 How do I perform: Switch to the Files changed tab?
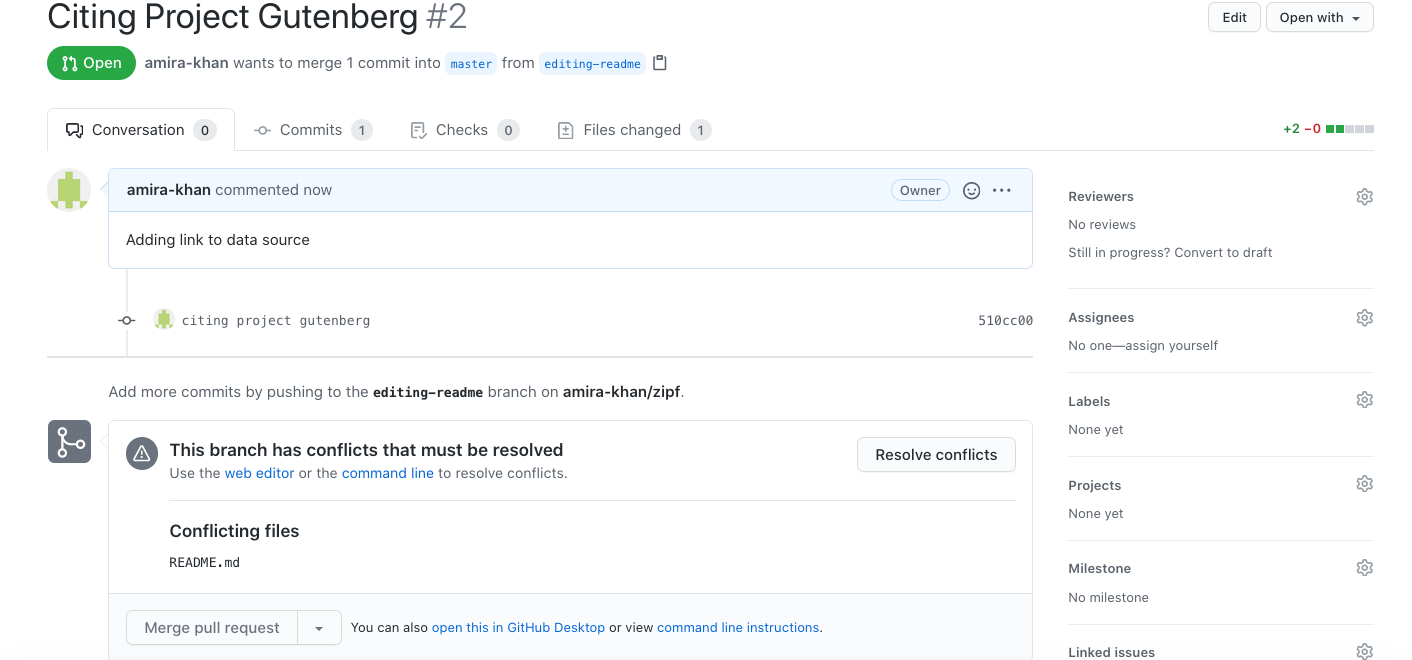pos(634,130)
